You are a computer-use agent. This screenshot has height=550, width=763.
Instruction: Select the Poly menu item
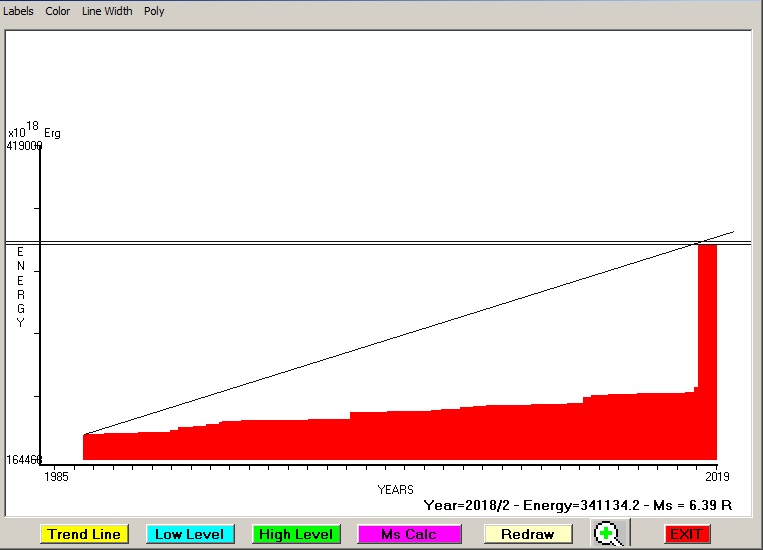click(154, 11)
